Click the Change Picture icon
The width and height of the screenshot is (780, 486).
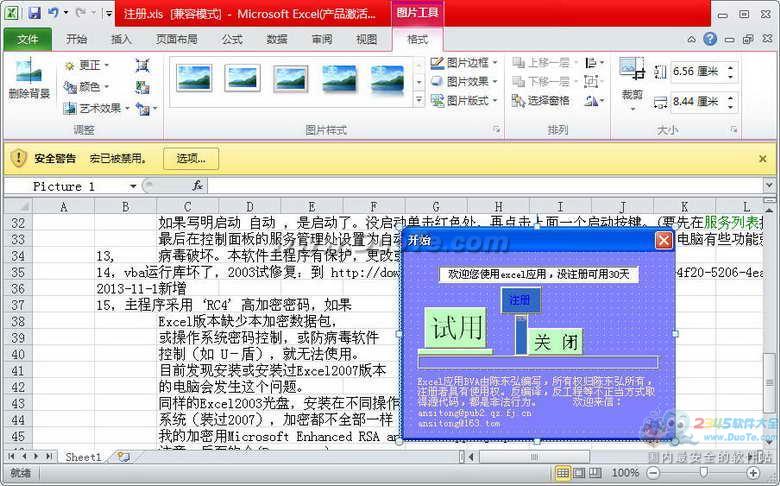(x=142, y=87)
